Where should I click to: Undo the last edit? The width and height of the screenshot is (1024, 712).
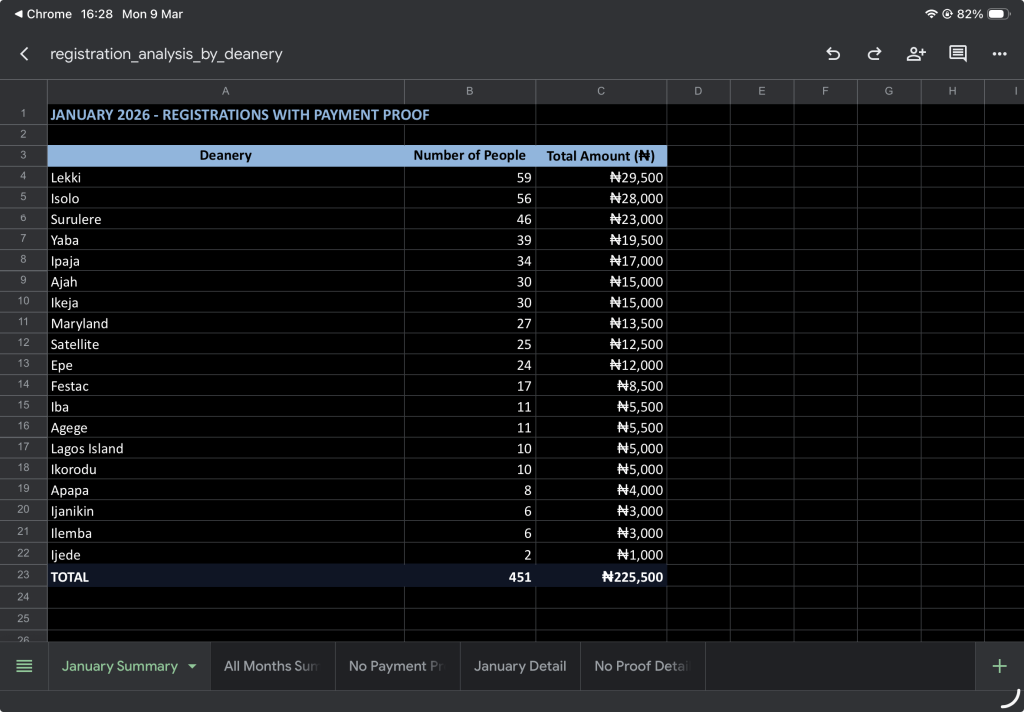coord(833,54)
